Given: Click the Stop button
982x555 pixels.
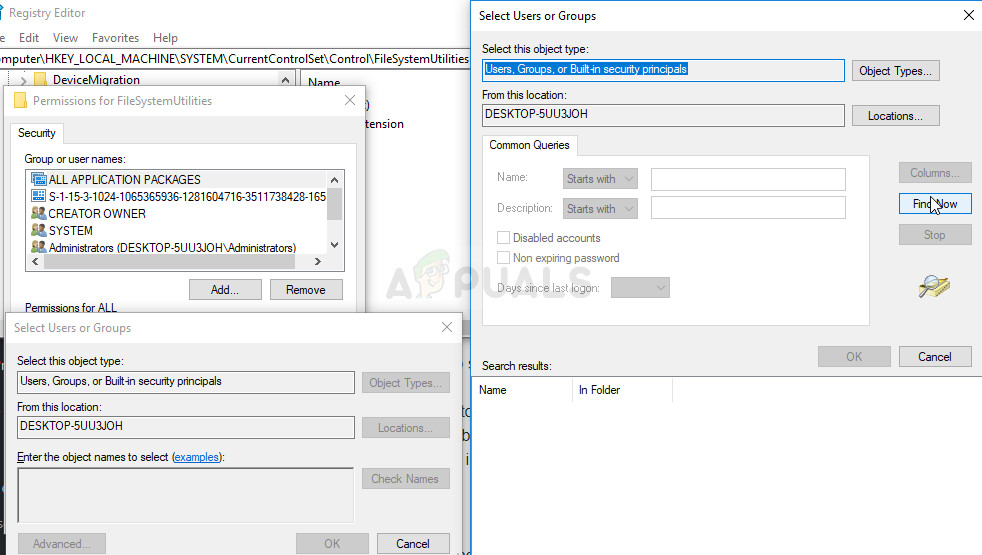Looking at the screenshot, I should click(935, 235).
